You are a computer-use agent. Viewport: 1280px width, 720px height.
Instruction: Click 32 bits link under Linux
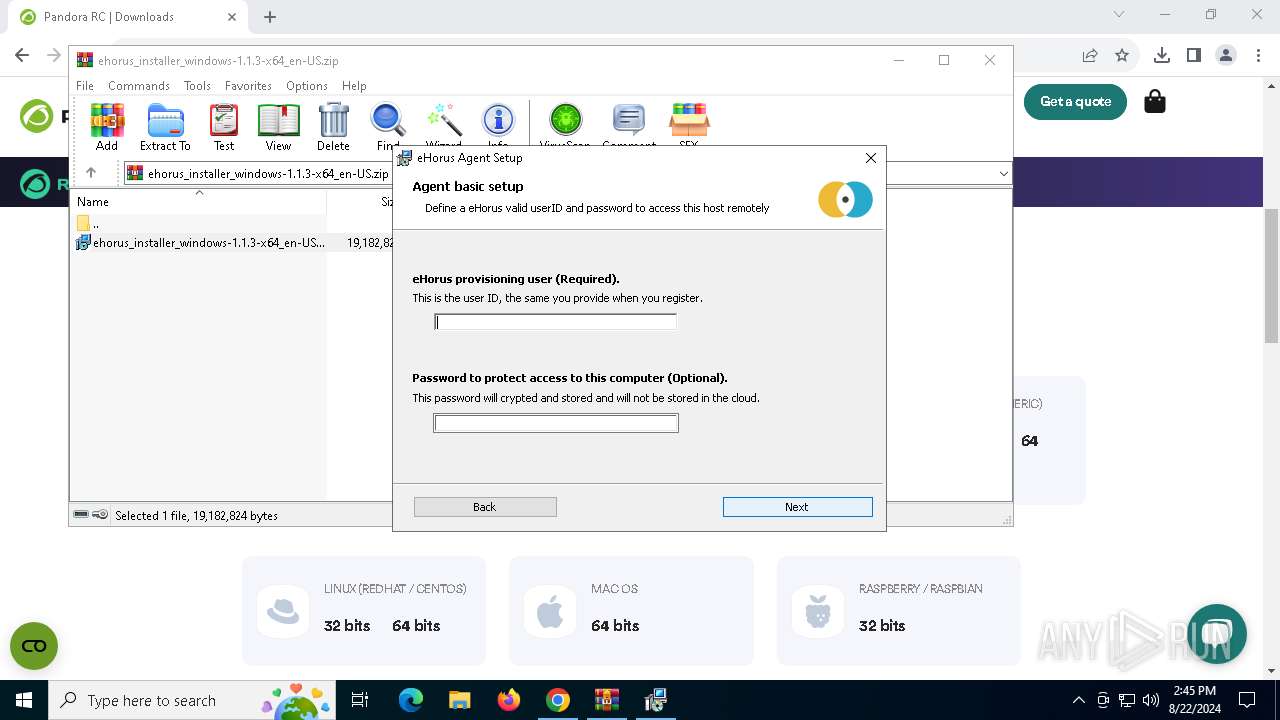(x=347, y=626)
